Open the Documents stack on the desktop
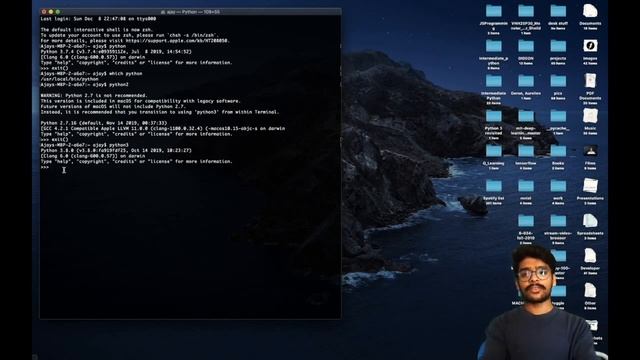640x360 pixels. (x=590, y=11)
